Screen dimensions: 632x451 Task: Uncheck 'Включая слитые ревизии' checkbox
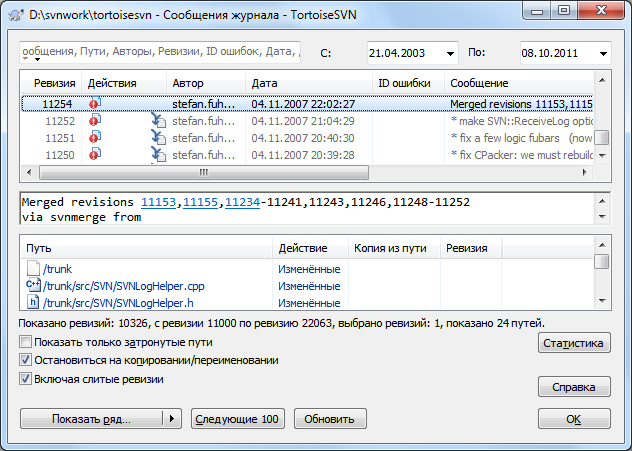click(25, 379)
